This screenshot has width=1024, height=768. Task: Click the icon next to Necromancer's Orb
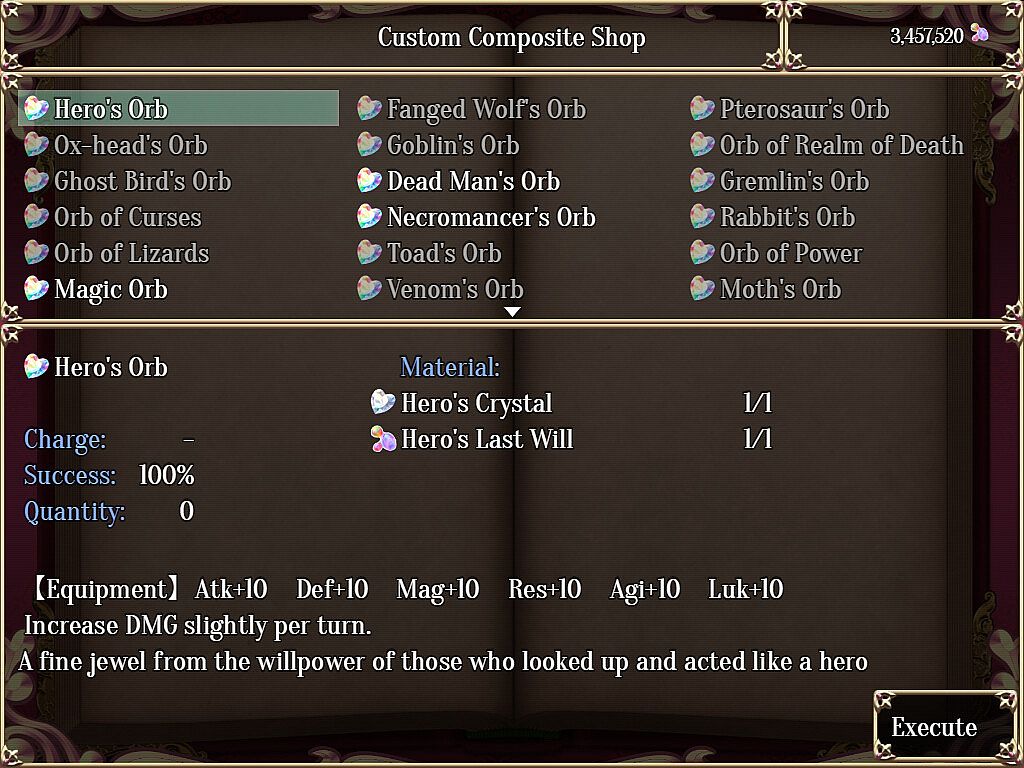tap(370, 217)
